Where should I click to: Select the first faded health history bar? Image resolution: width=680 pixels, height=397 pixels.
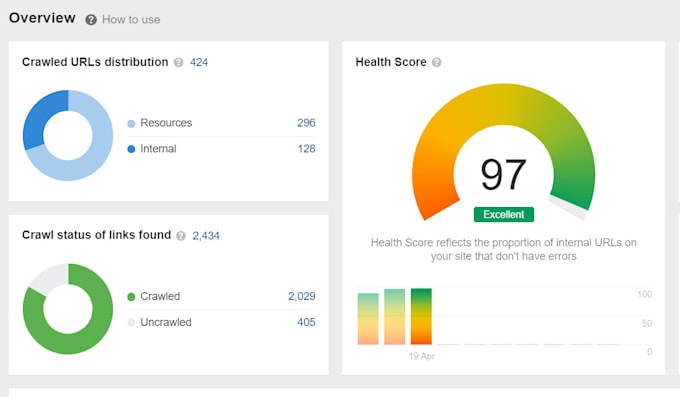pos(368,319)
